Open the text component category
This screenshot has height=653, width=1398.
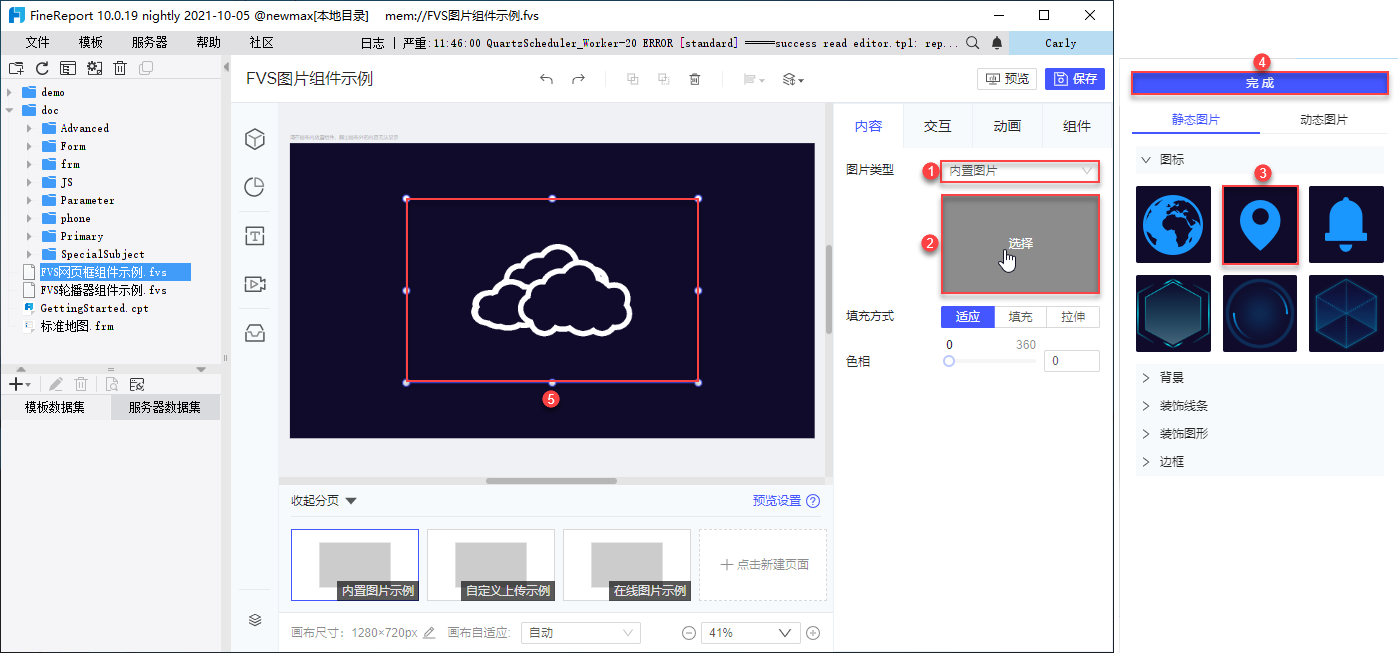[x=255, y=236]
